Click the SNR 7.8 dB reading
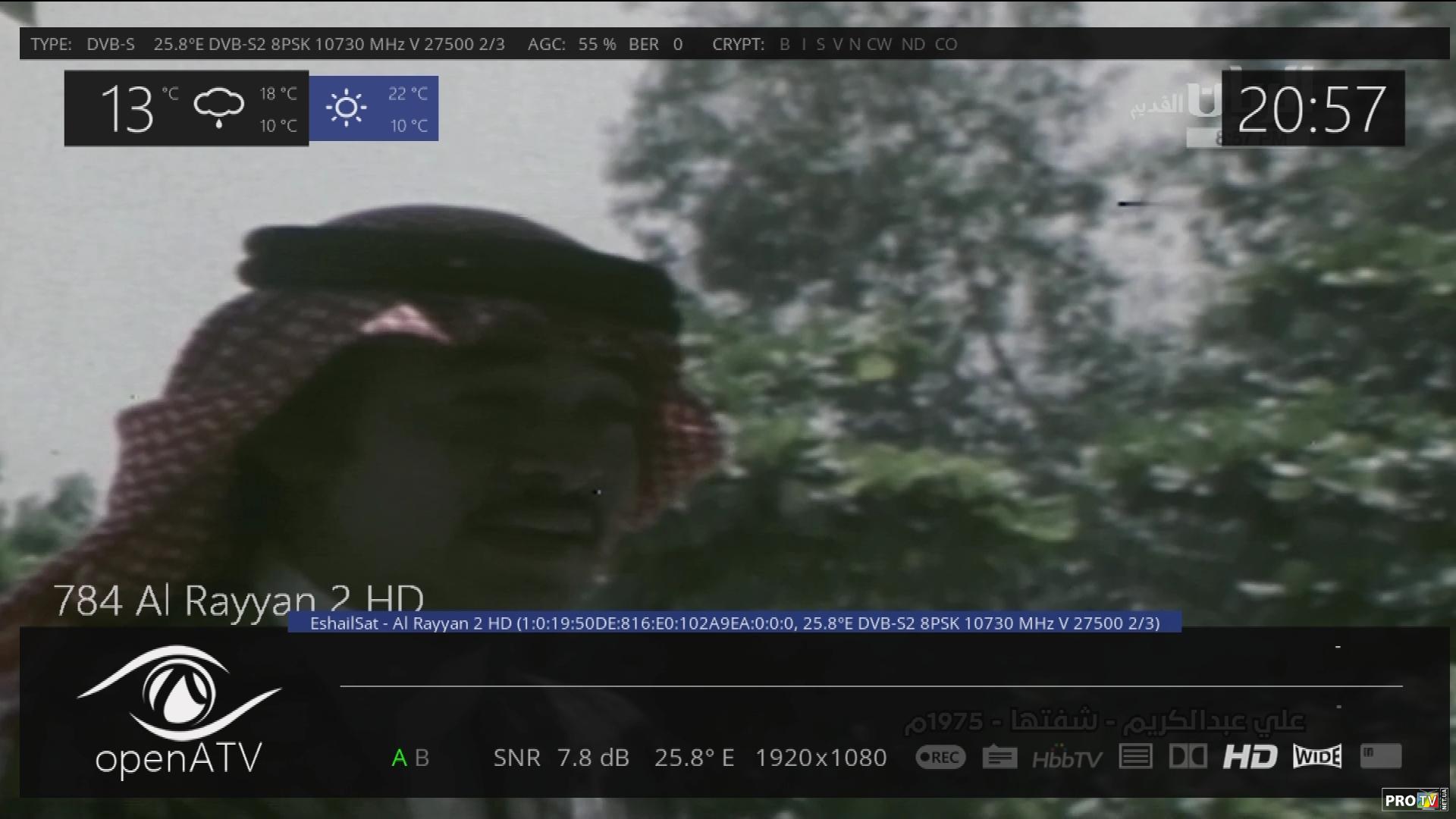The width and height of the screenshot is (1456, 819). click(x=561, y=758)
